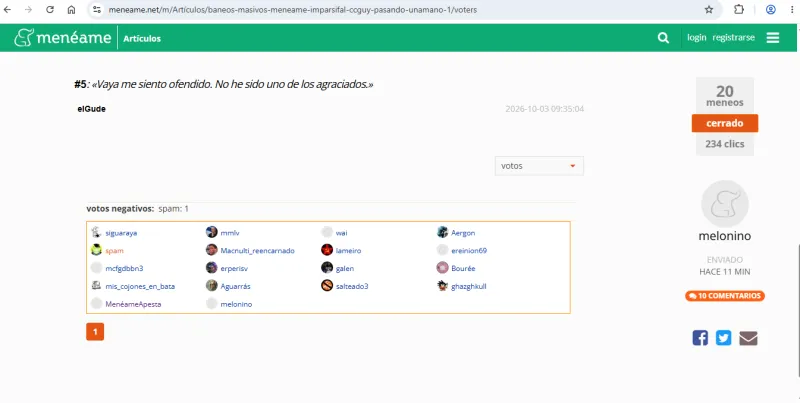Image resolution: width=800 pixels, height=403 pixels.
Task: Open Aergon's profile link
Action: click(463, 233)
